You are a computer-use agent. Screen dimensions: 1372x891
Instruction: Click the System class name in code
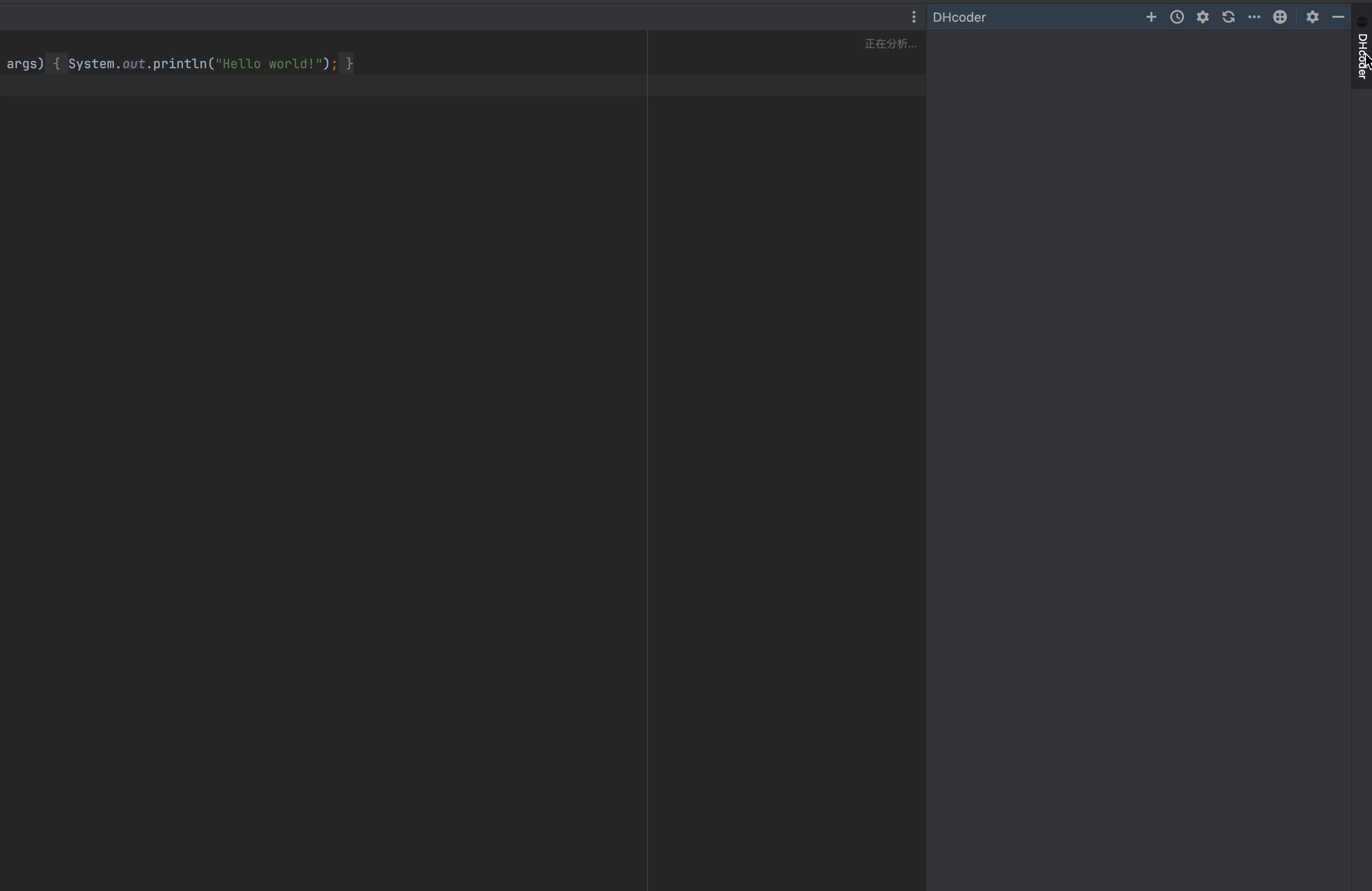91,63
